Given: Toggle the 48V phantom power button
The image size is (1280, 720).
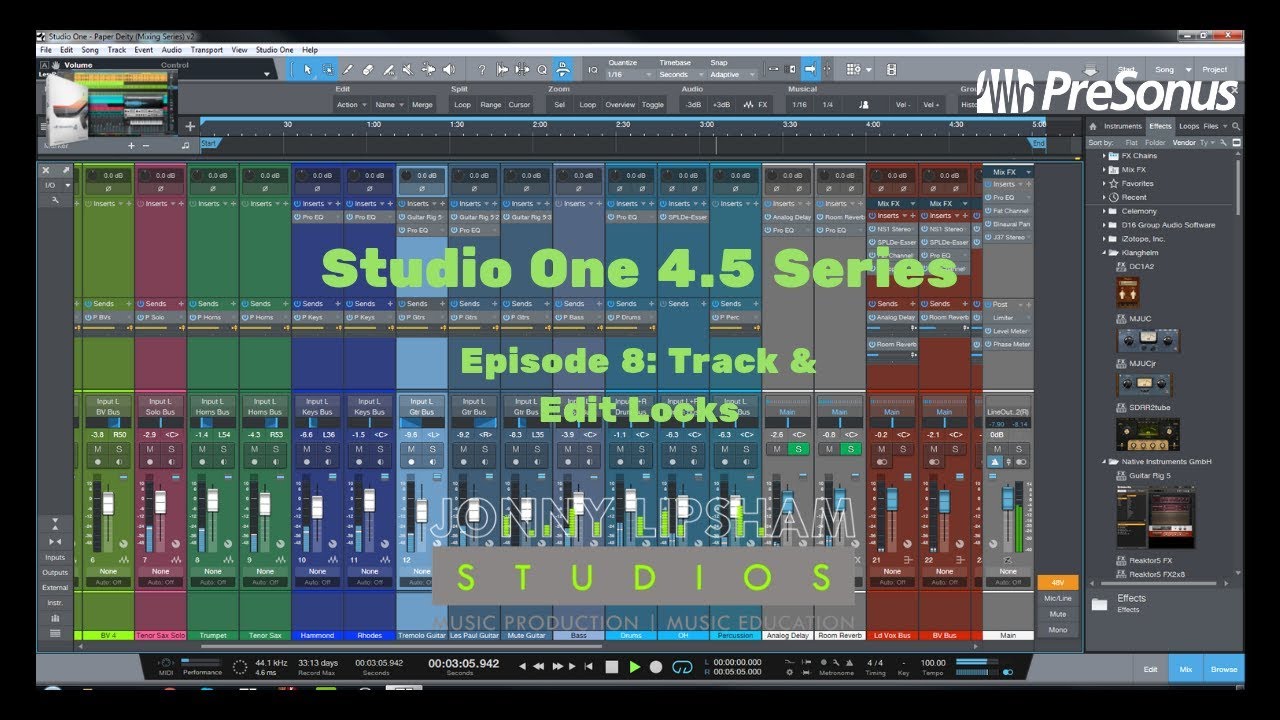Looking at the screenshot, I should pos(1057,582).
